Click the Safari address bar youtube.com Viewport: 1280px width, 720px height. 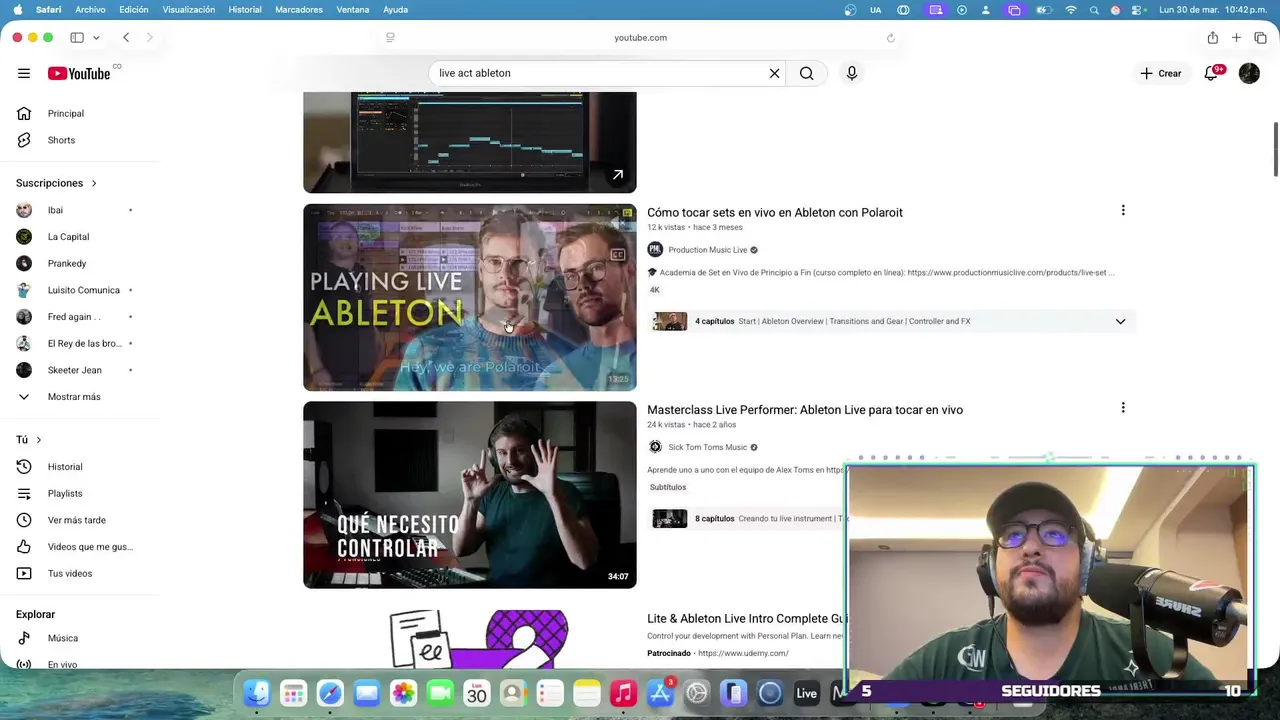640,38
